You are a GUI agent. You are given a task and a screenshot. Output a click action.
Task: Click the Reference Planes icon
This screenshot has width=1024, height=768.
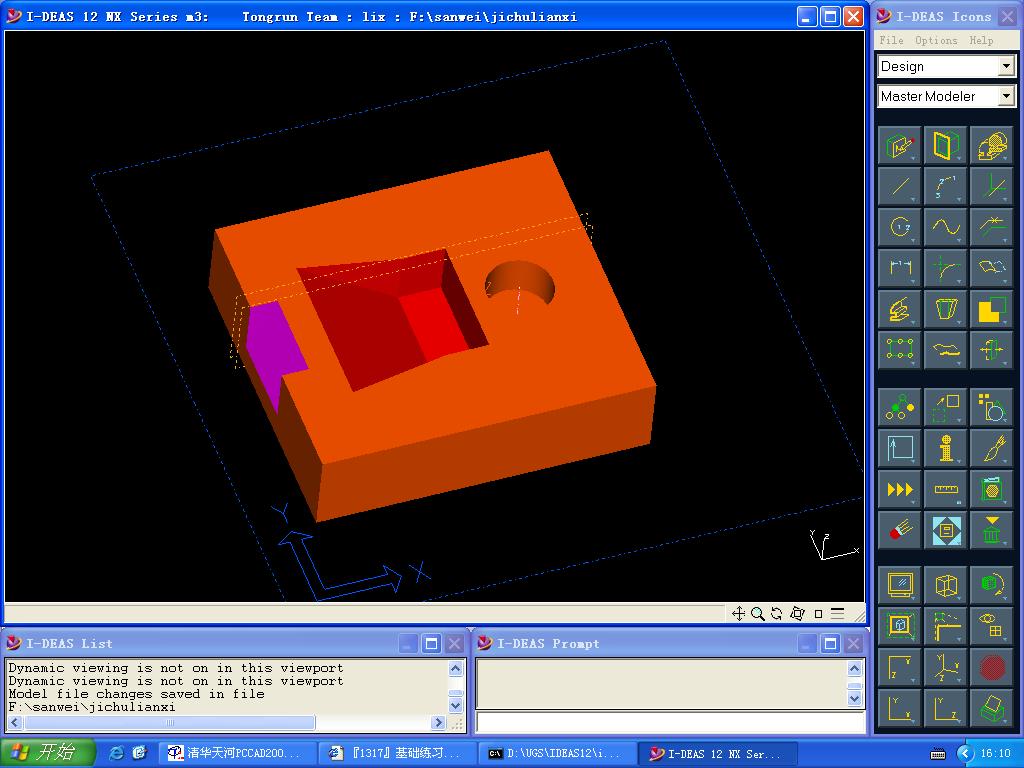pos(946,145)
